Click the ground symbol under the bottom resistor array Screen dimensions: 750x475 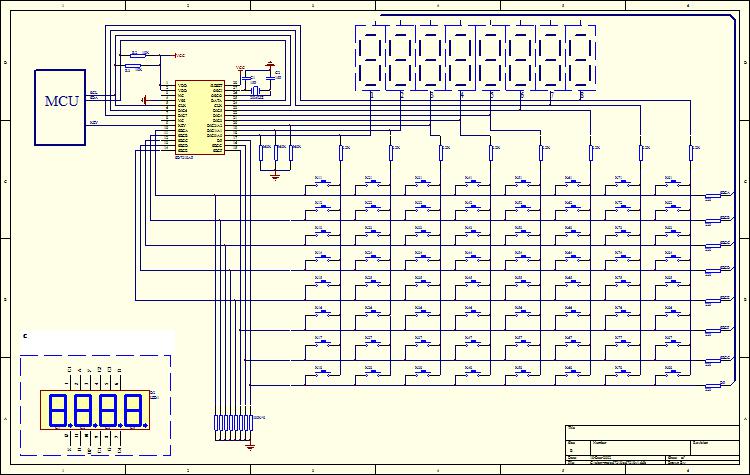[x=251, y=443]
